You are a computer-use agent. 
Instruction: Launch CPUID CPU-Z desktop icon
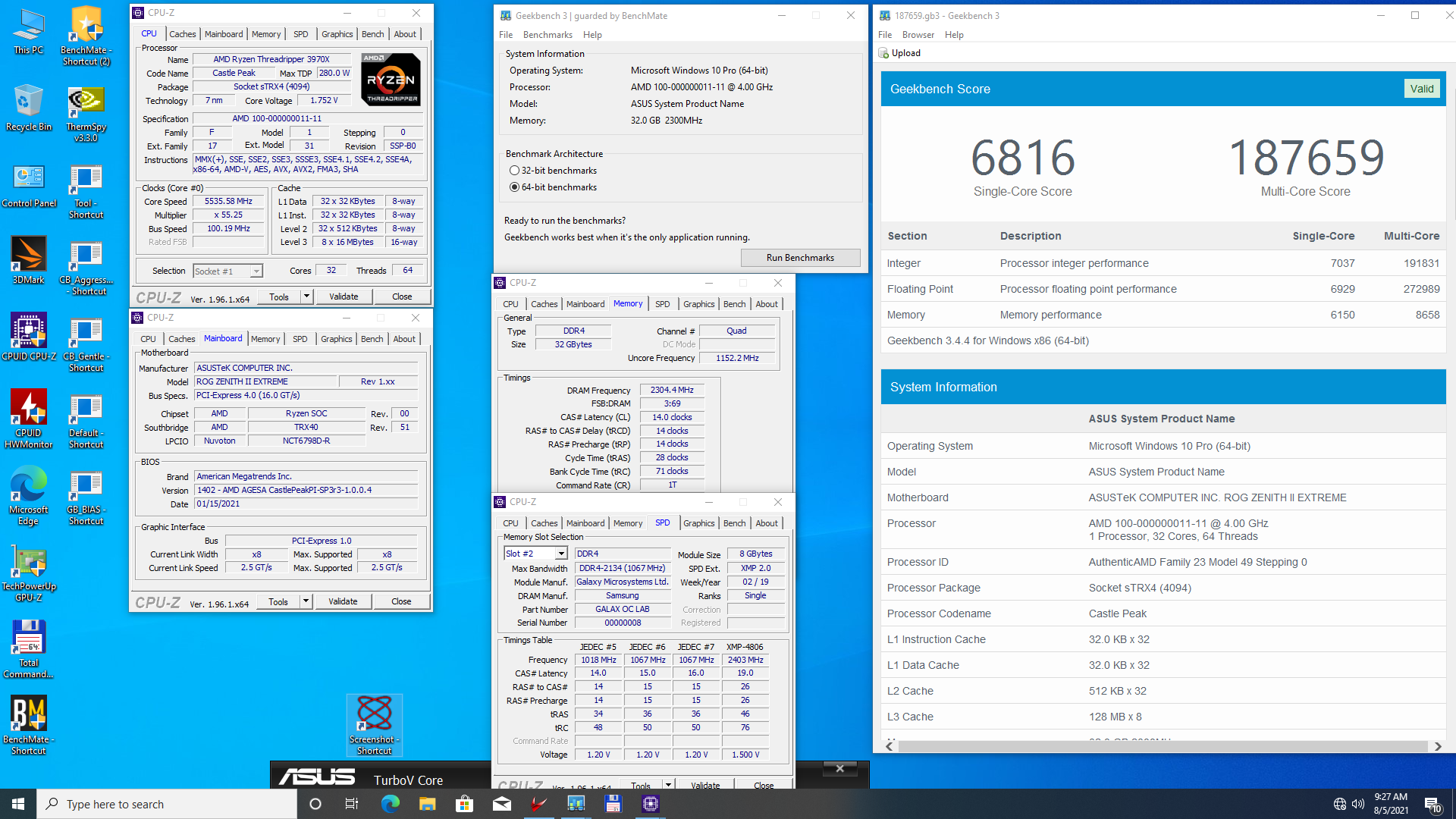pyautogui.click(x=29, y=337)
